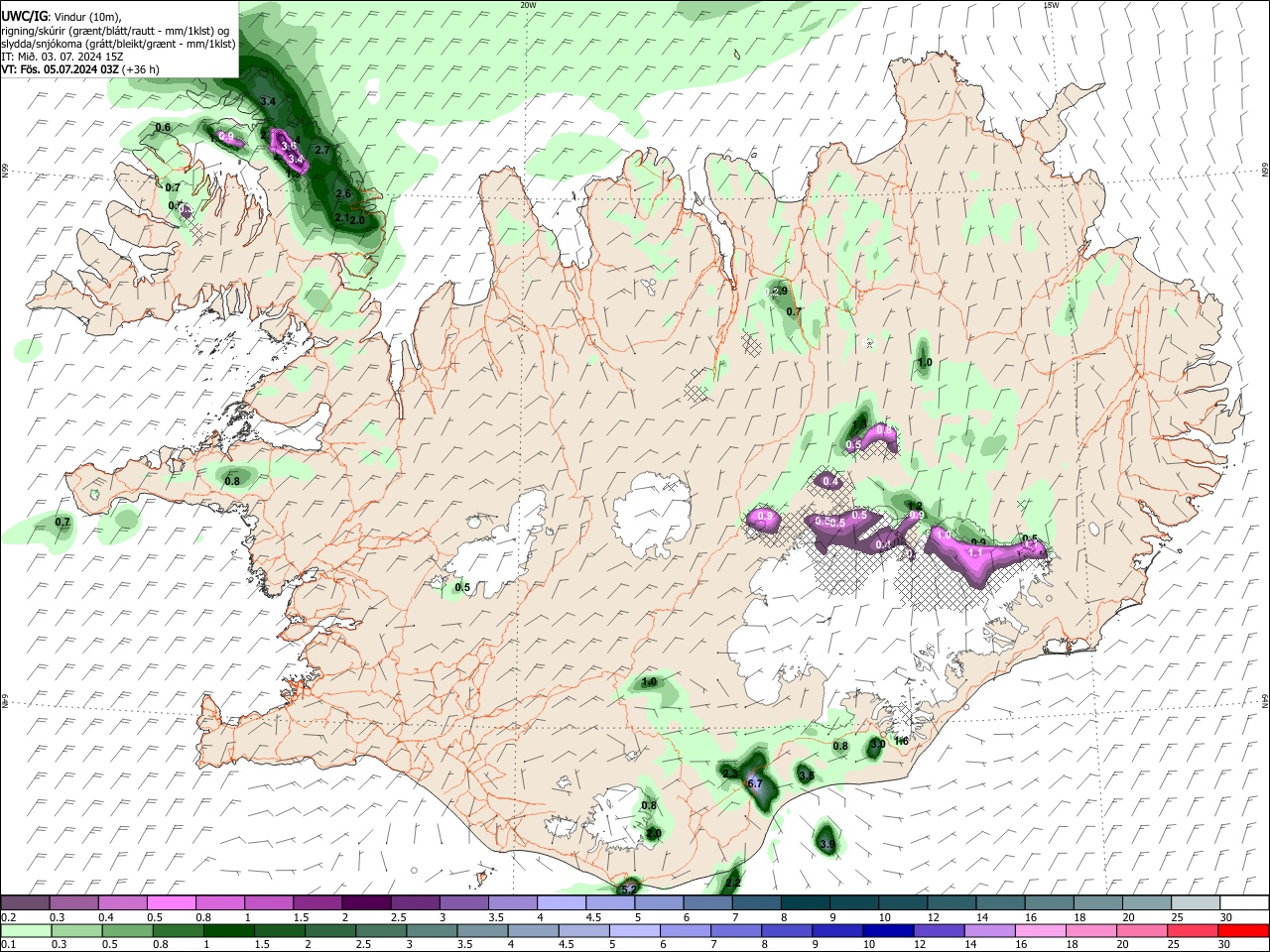
Task: Click the 15W longitude label at top
Action: coord(1051,5)
